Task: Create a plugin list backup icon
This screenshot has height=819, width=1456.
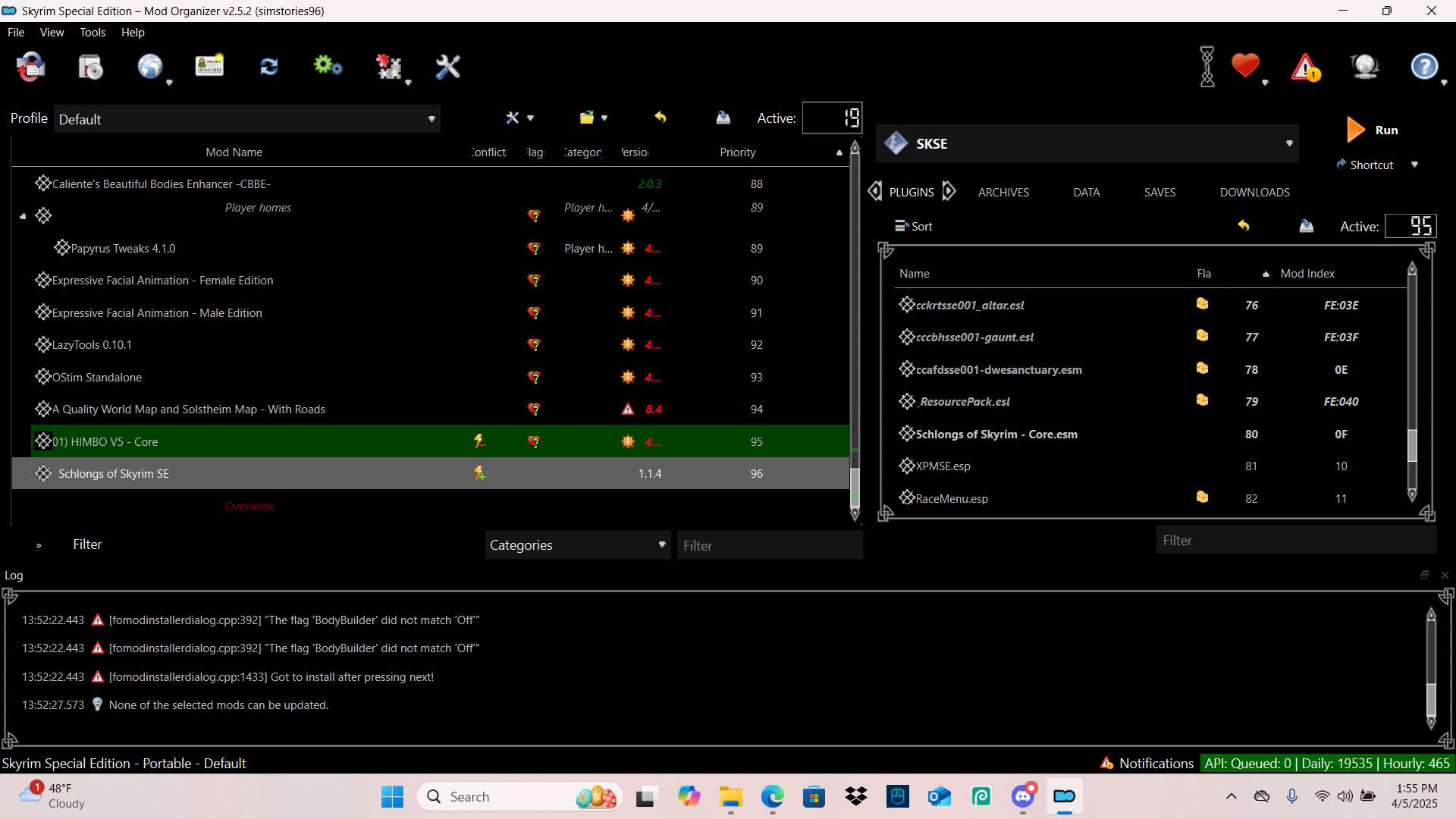Action: point(1306,226)
